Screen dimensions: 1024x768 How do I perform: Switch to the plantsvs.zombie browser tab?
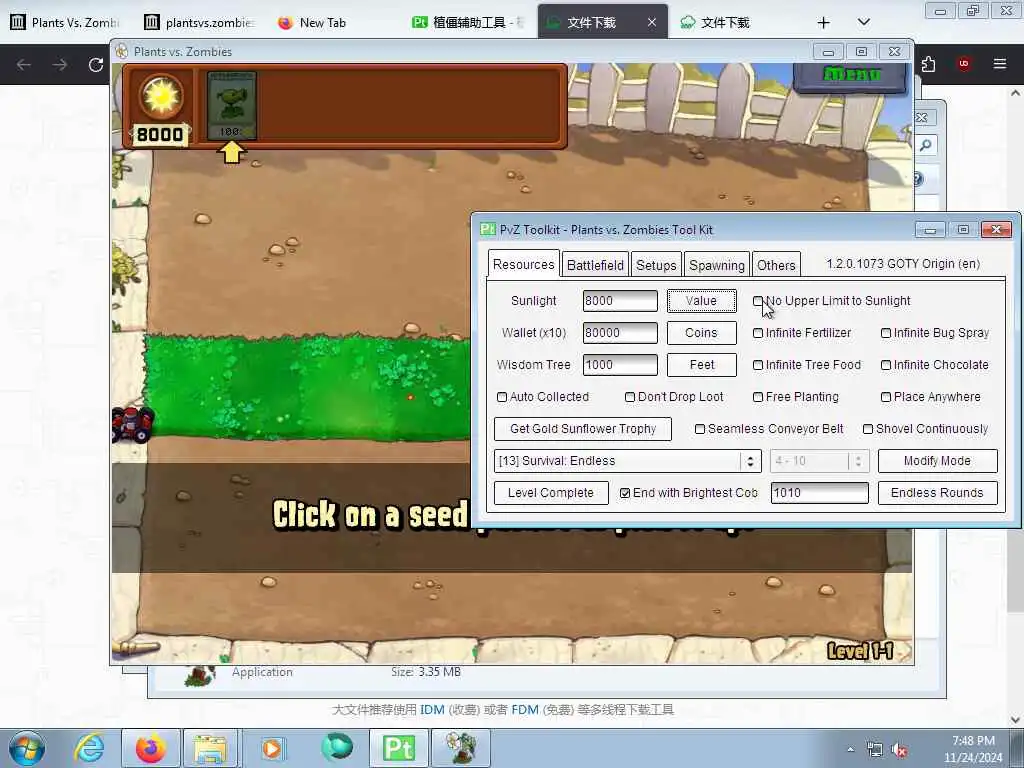[200, 23]
